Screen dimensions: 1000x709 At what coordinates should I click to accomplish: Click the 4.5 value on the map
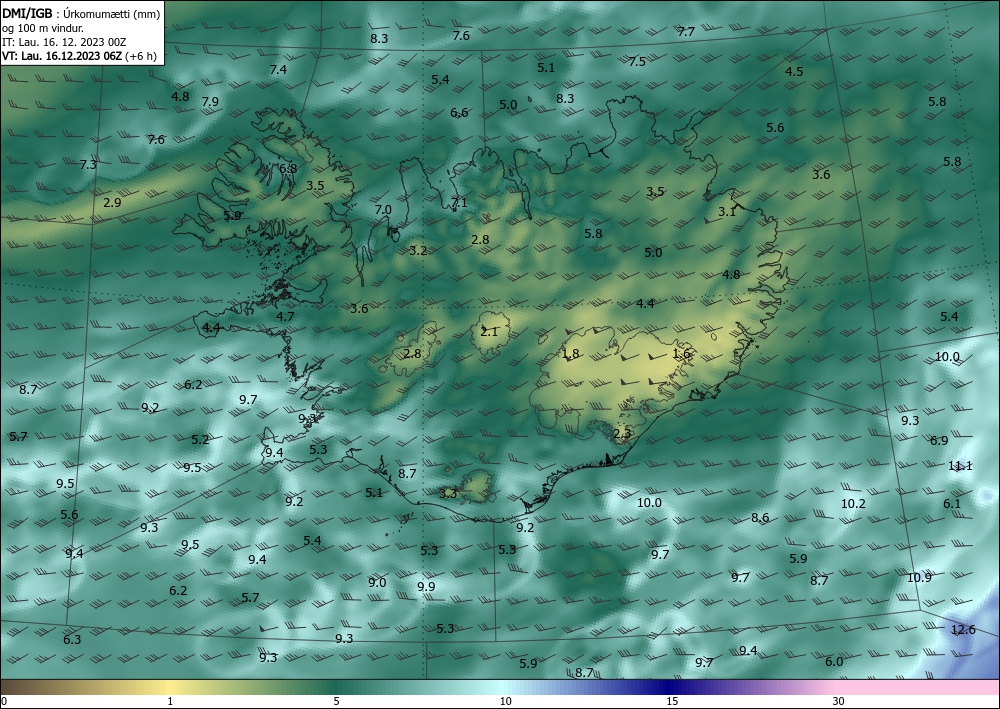coord(794,71)
